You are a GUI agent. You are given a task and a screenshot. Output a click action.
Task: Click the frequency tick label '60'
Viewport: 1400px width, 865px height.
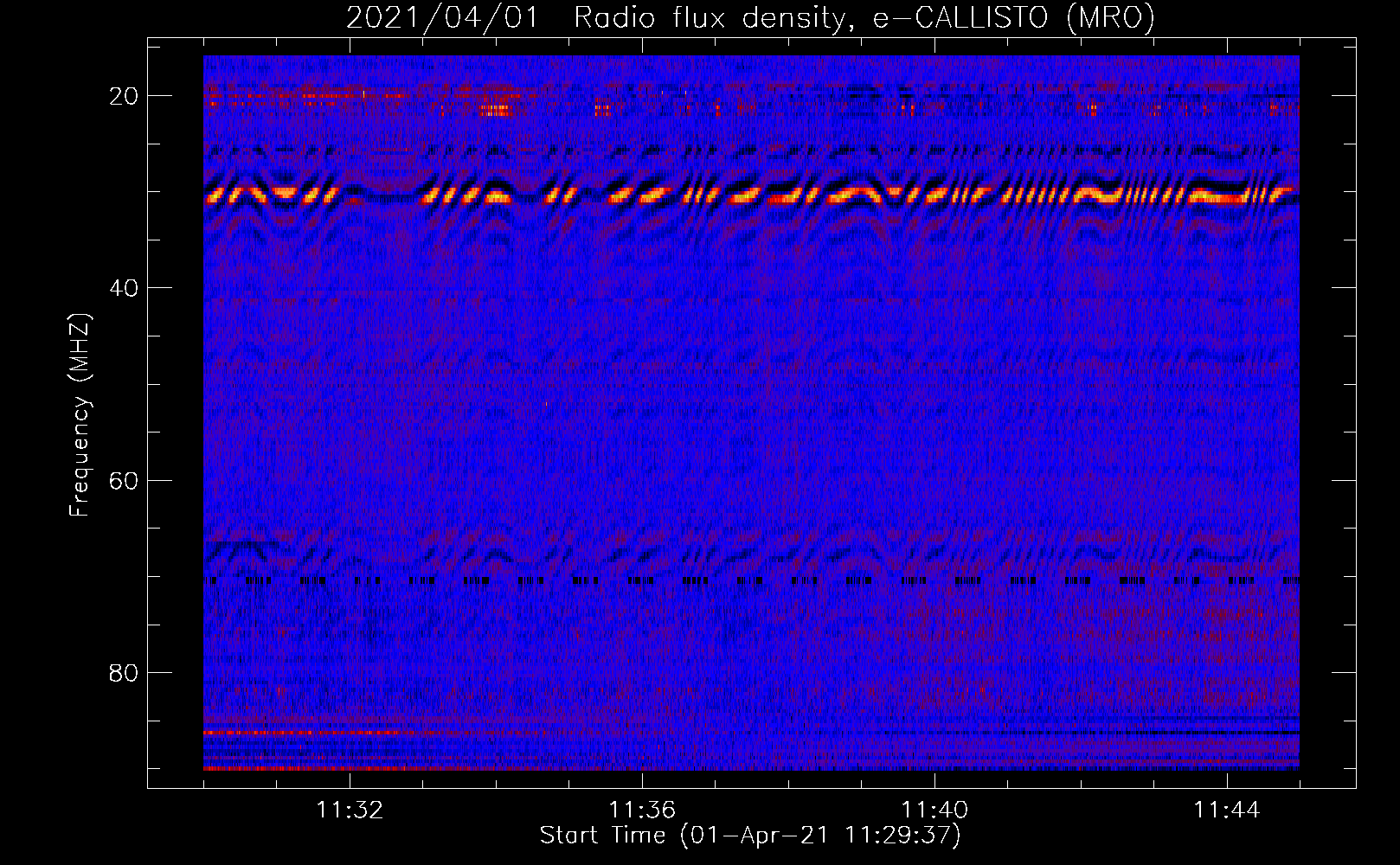[x=125, y=480]
